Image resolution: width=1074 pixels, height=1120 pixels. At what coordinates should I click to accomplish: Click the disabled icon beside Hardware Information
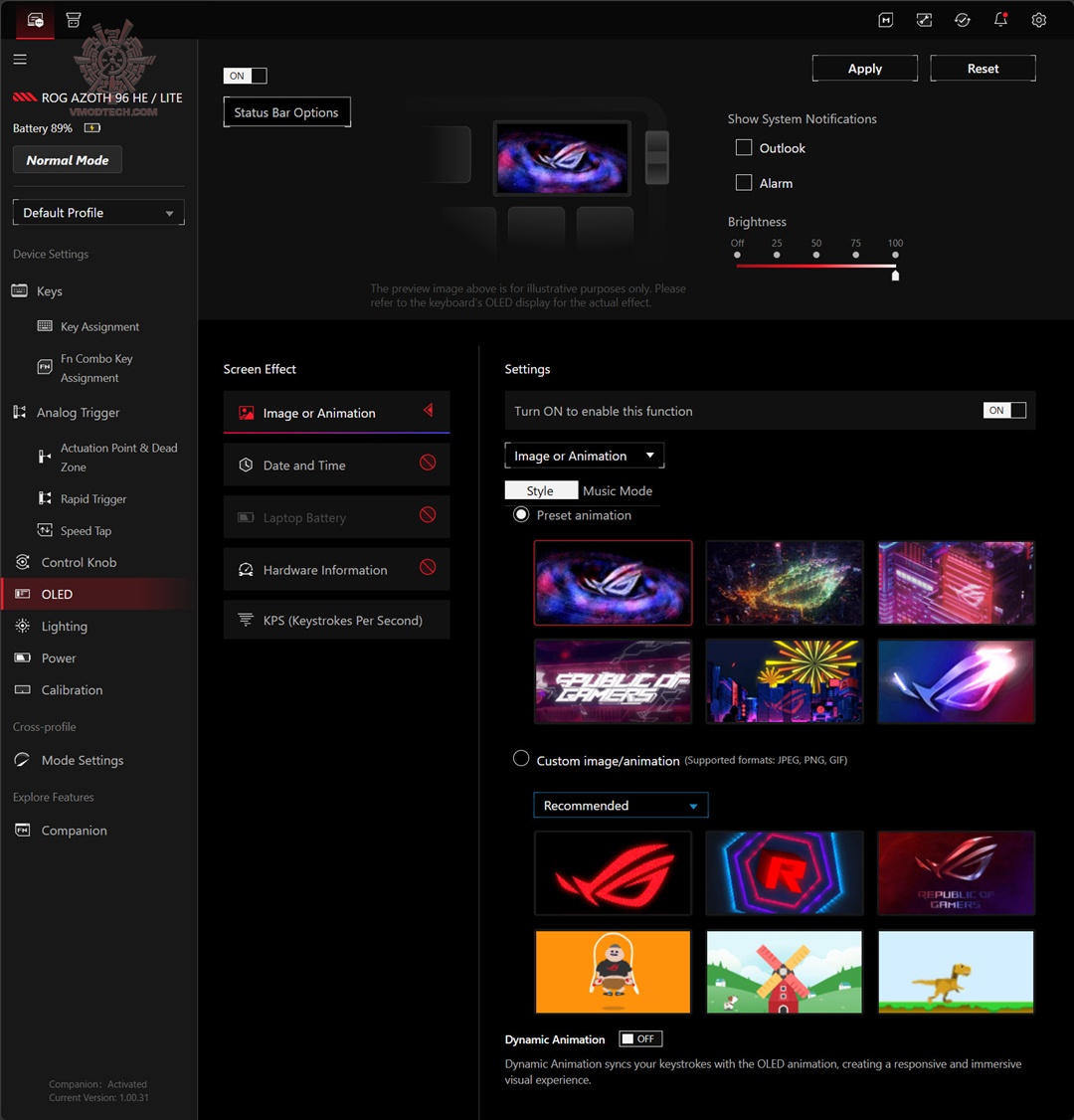point(428,568)
